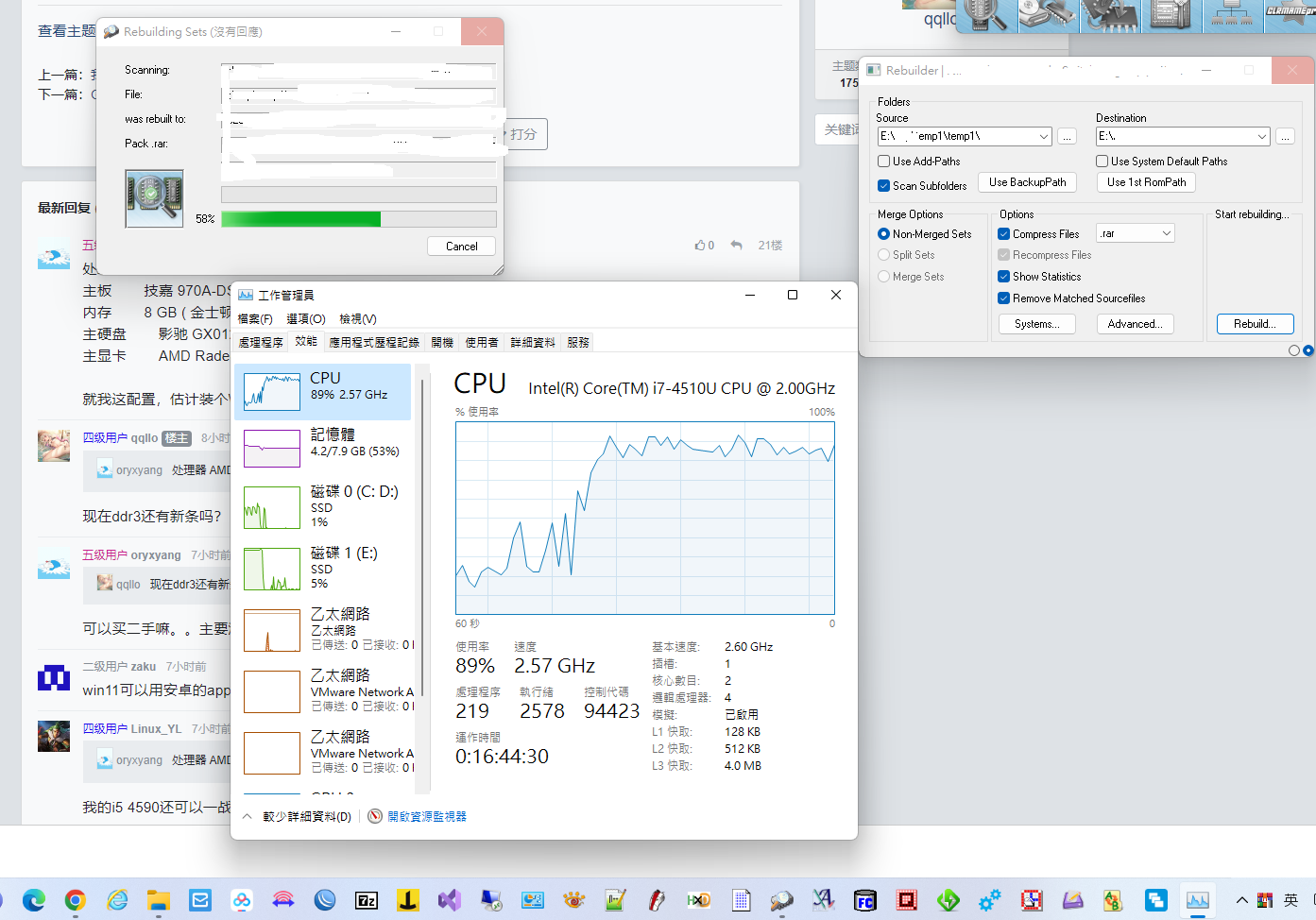Switch to the 開機 tab in Task Manager

[442, 343]
